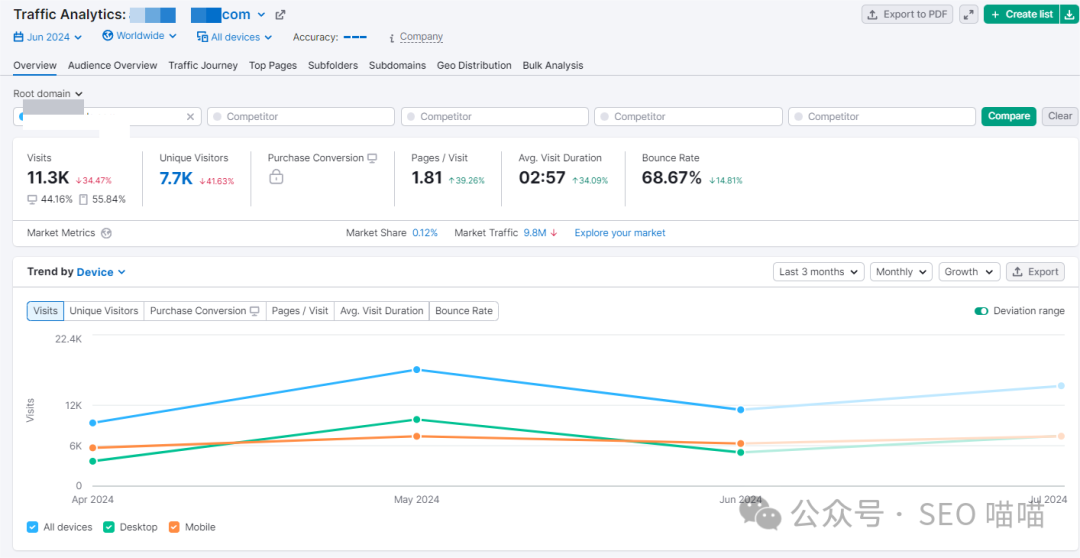Click the May 2024 All devices data point
Screen dimensions: 1080x558
(x=417, y=370)
